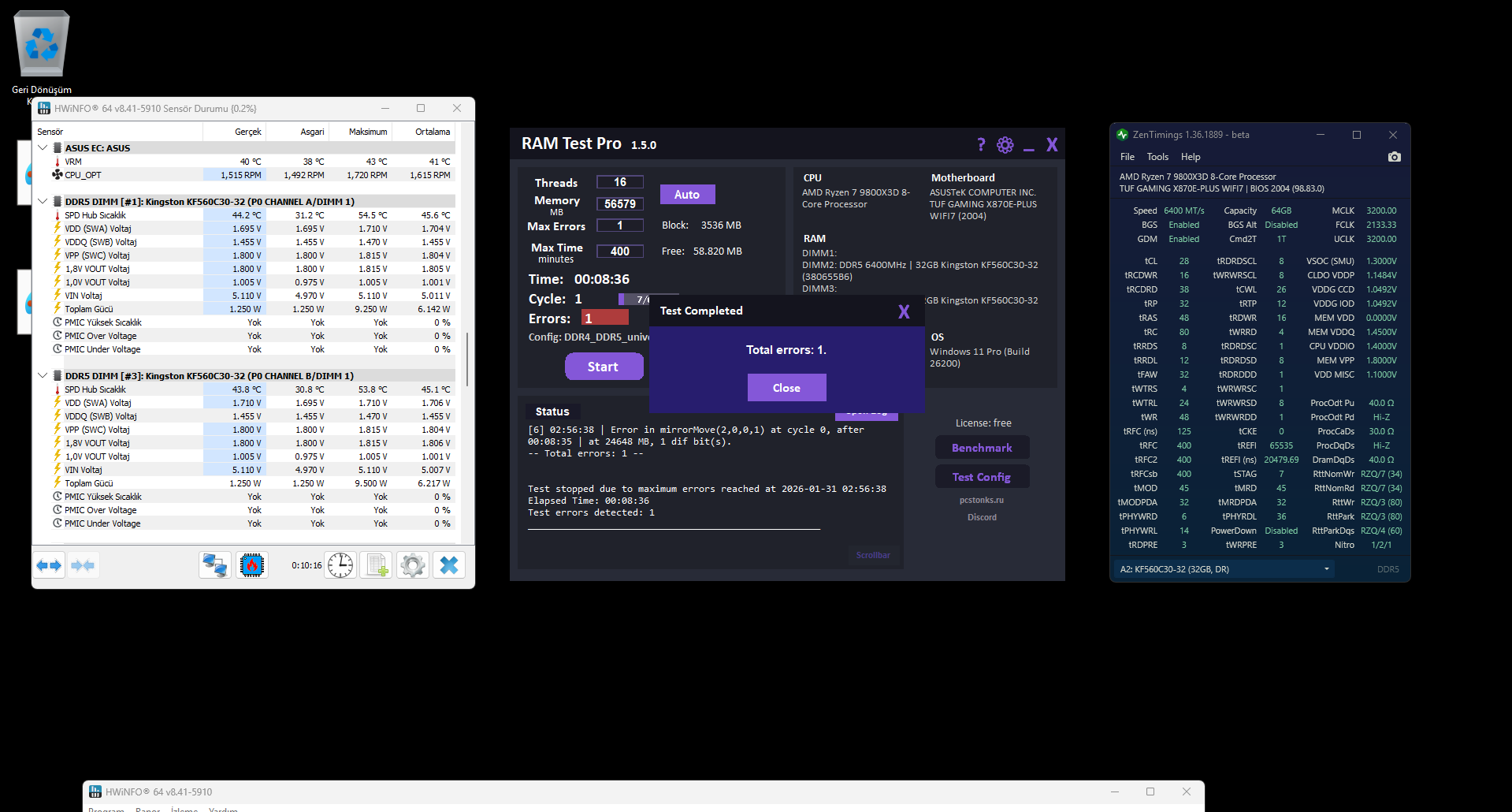Click the HWiNFO icon in bottom window title

pos(95,792)
